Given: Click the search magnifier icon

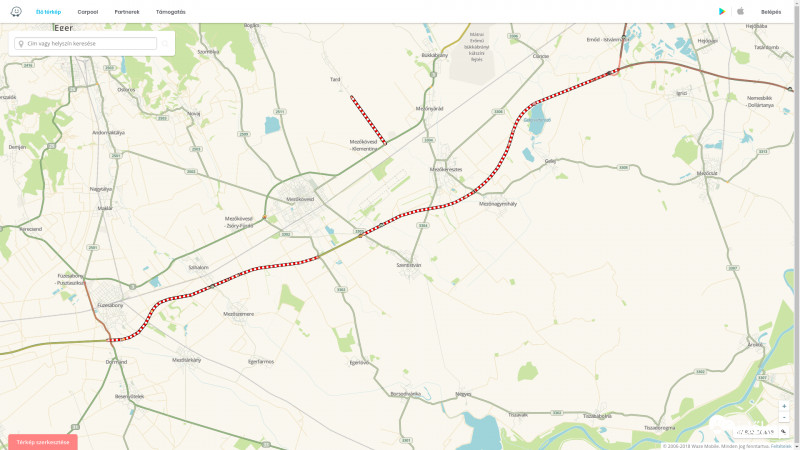Looking at the screenshot, I should pos(165,43).
